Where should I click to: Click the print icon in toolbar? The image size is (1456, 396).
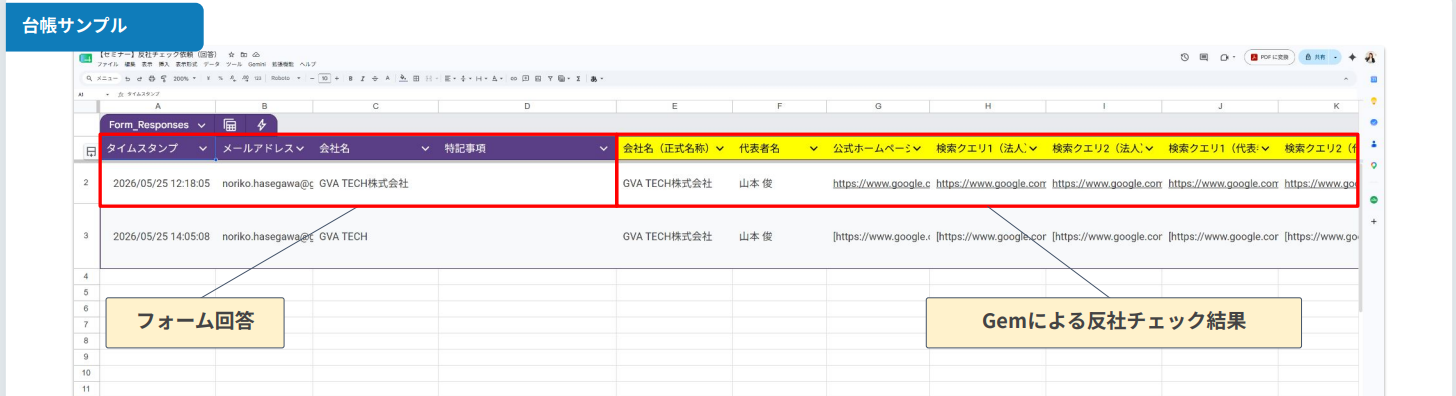(152, 78)
